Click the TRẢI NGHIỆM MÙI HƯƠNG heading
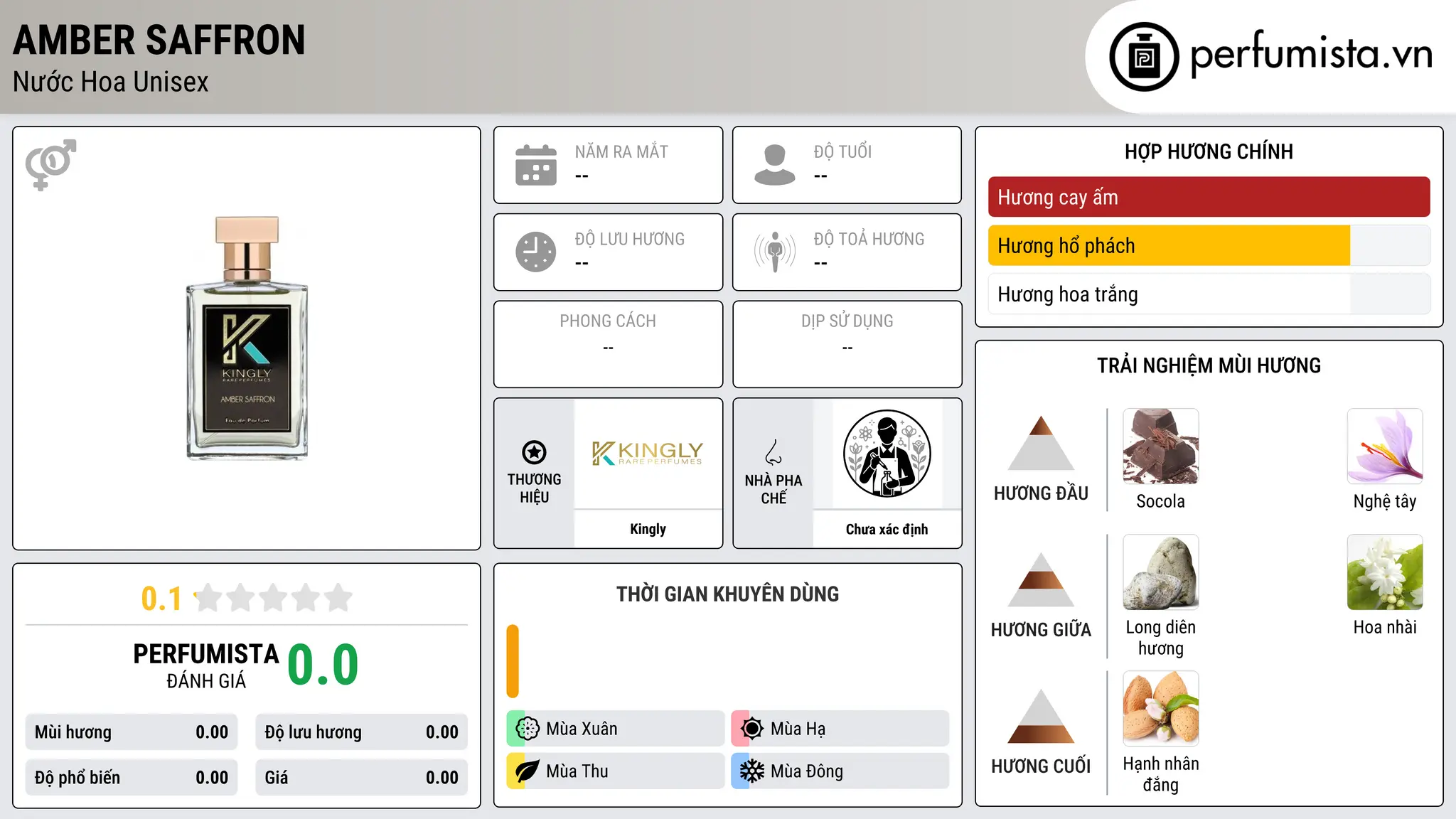 (1209, 366)
